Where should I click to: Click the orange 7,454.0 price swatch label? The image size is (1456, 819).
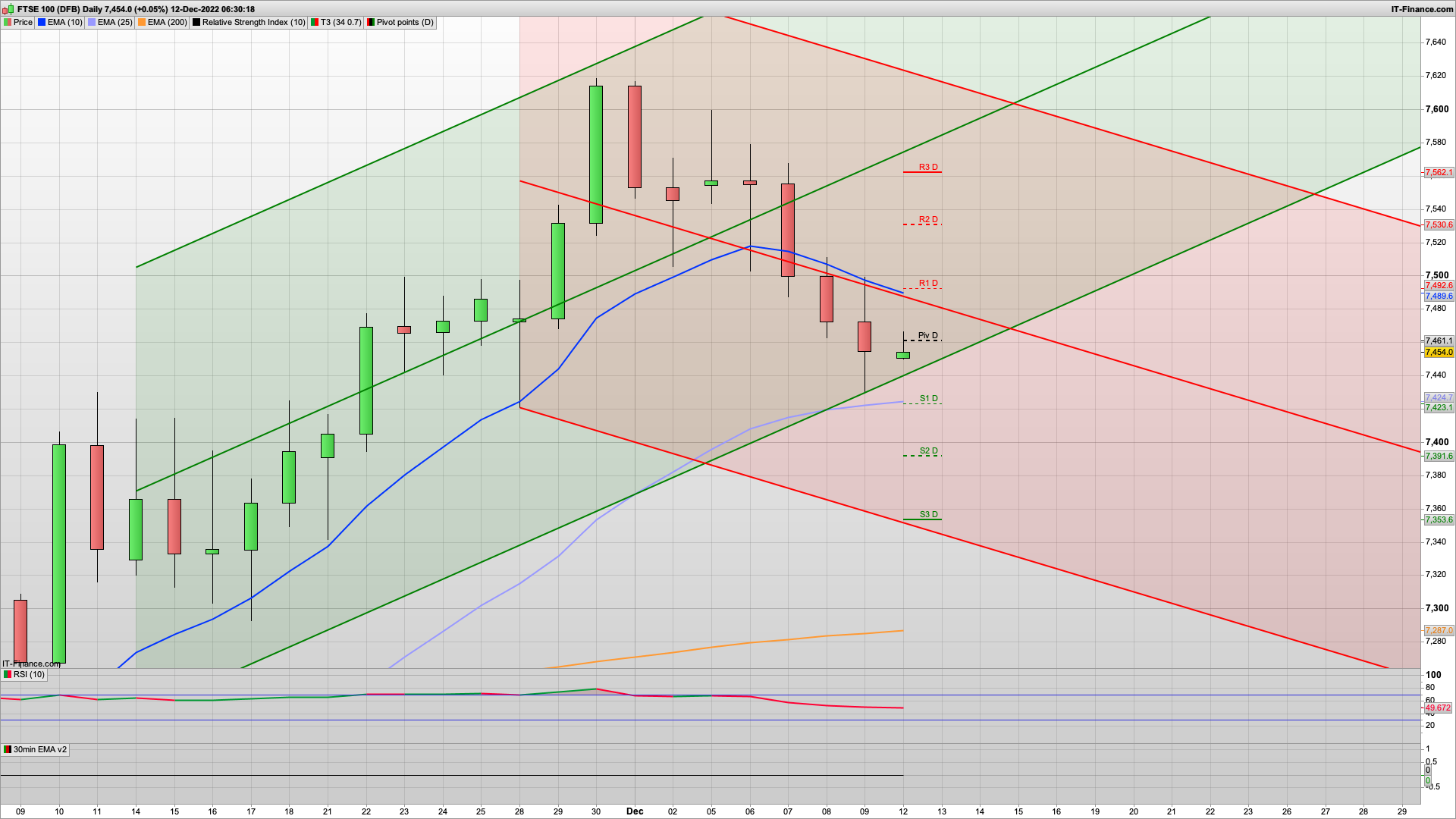pyautogui.click(x=1439, y=352)
